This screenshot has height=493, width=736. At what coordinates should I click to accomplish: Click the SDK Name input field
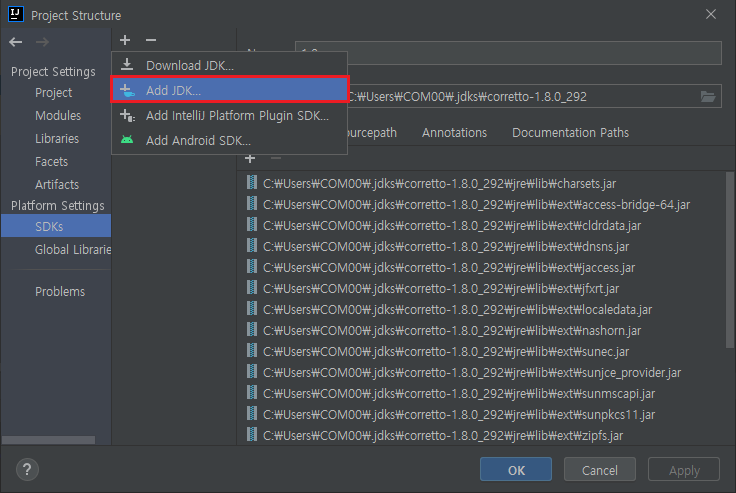[x=508, y=53]
